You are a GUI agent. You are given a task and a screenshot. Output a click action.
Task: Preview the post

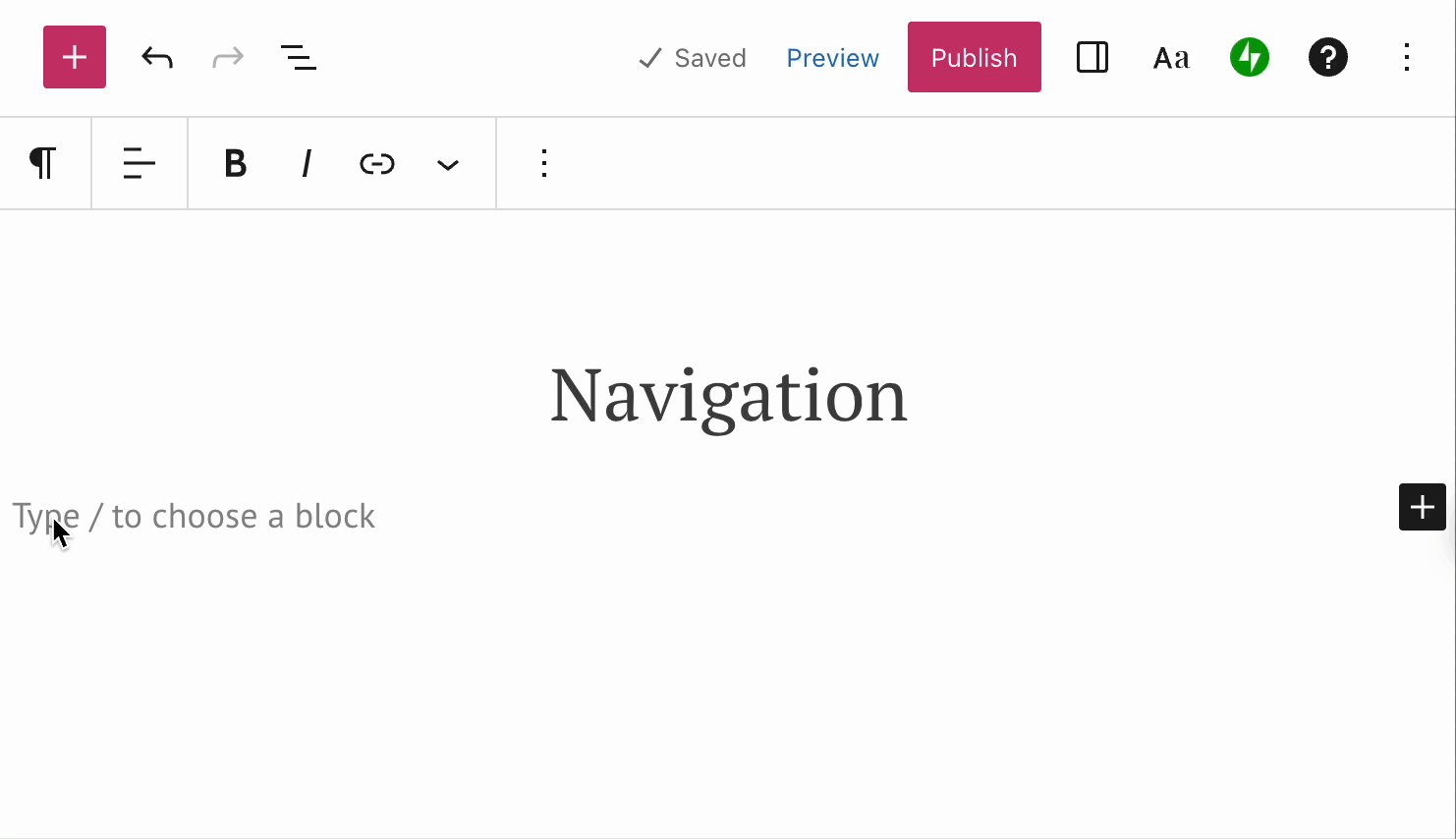[832, 58]
